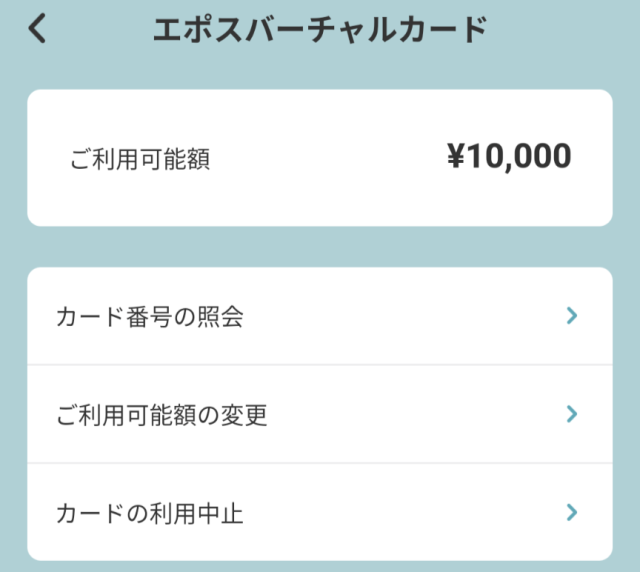
Task: Click the yen symbol in the balance amount
Action: 456,157
